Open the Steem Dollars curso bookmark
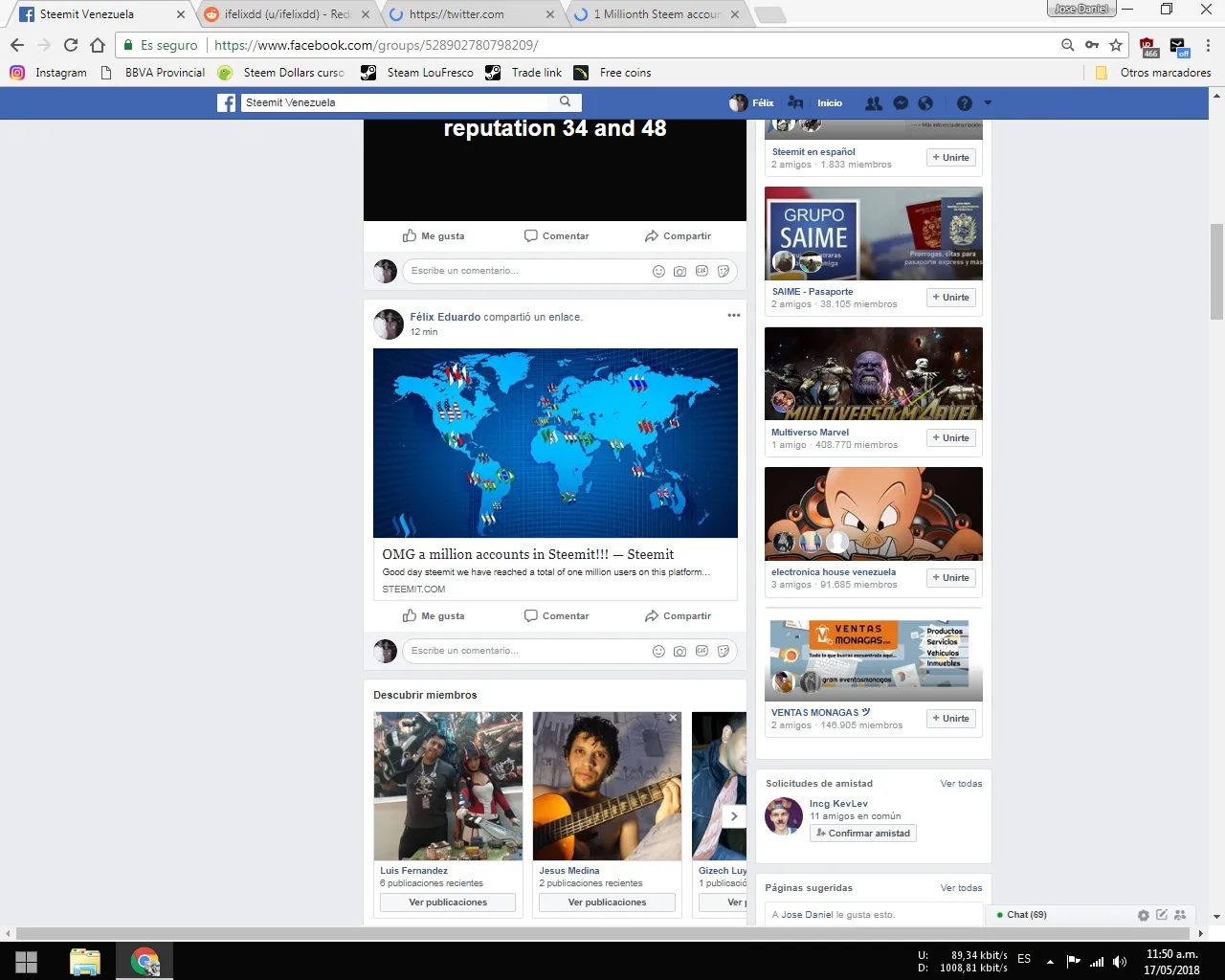The height and width of the screenshot is (980, 1225). (x=281, y=73)
